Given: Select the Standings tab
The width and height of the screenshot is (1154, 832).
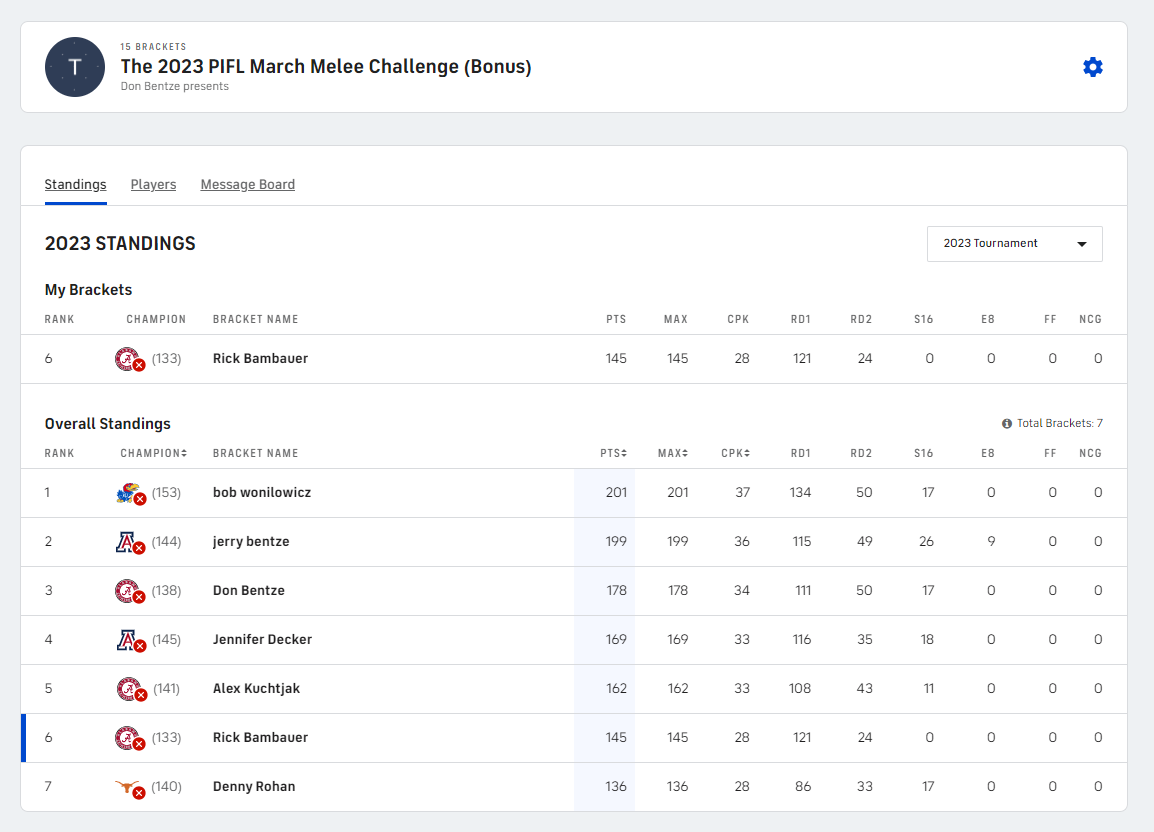Looking at the screenshot, I should (75, 184).
